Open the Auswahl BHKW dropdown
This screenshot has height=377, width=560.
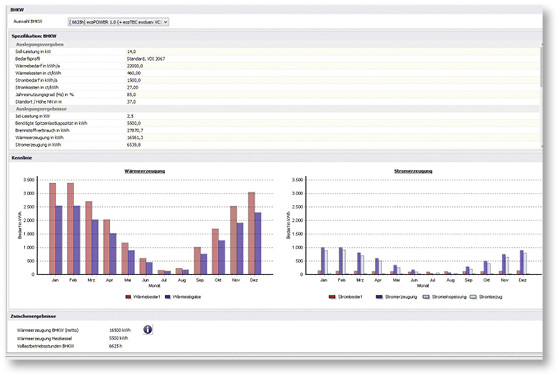(x=118, y=22)
